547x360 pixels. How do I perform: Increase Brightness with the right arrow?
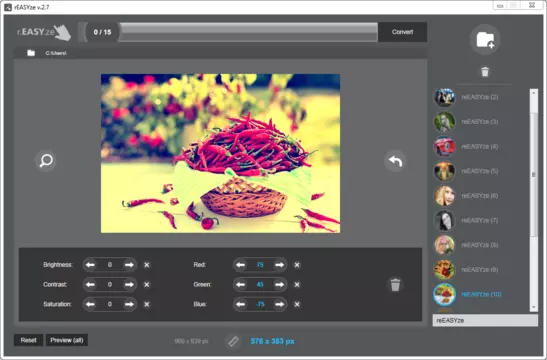click(x=129, y=265)
